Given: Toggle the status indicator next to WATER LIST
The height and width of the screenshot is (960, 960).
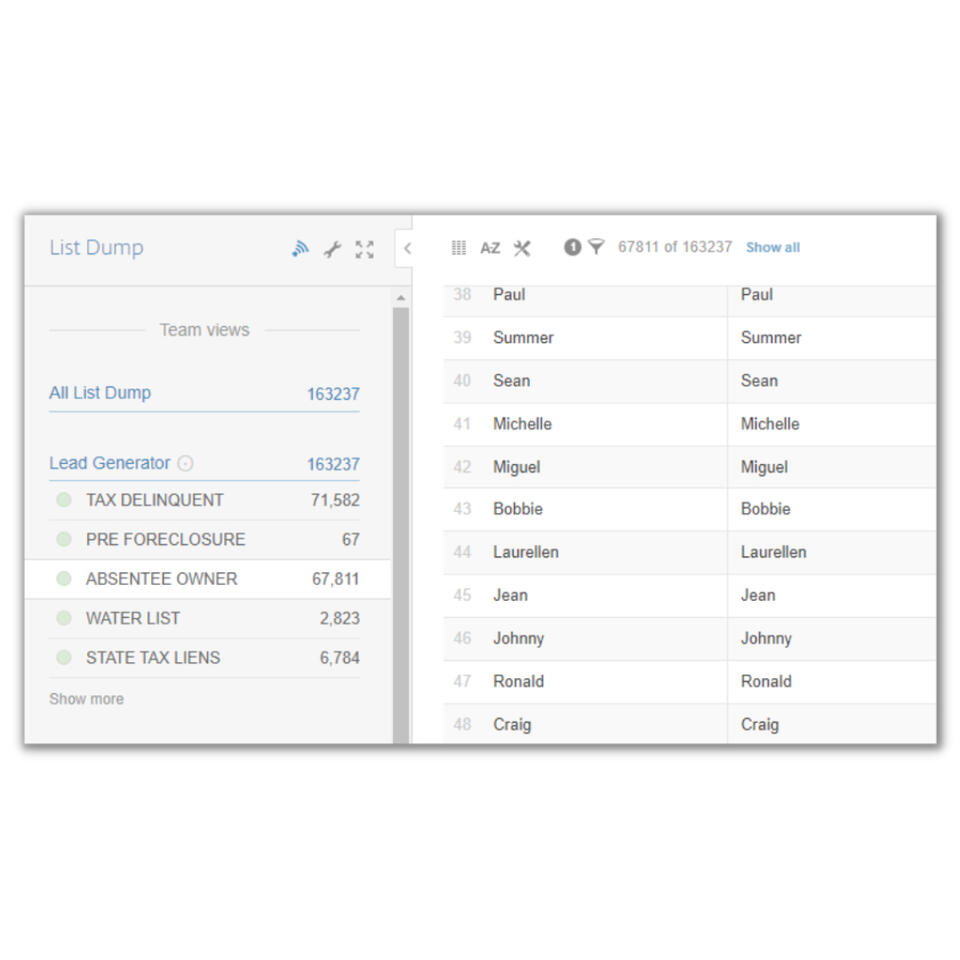Looking at the screenshot, I should tap(63, 618).
